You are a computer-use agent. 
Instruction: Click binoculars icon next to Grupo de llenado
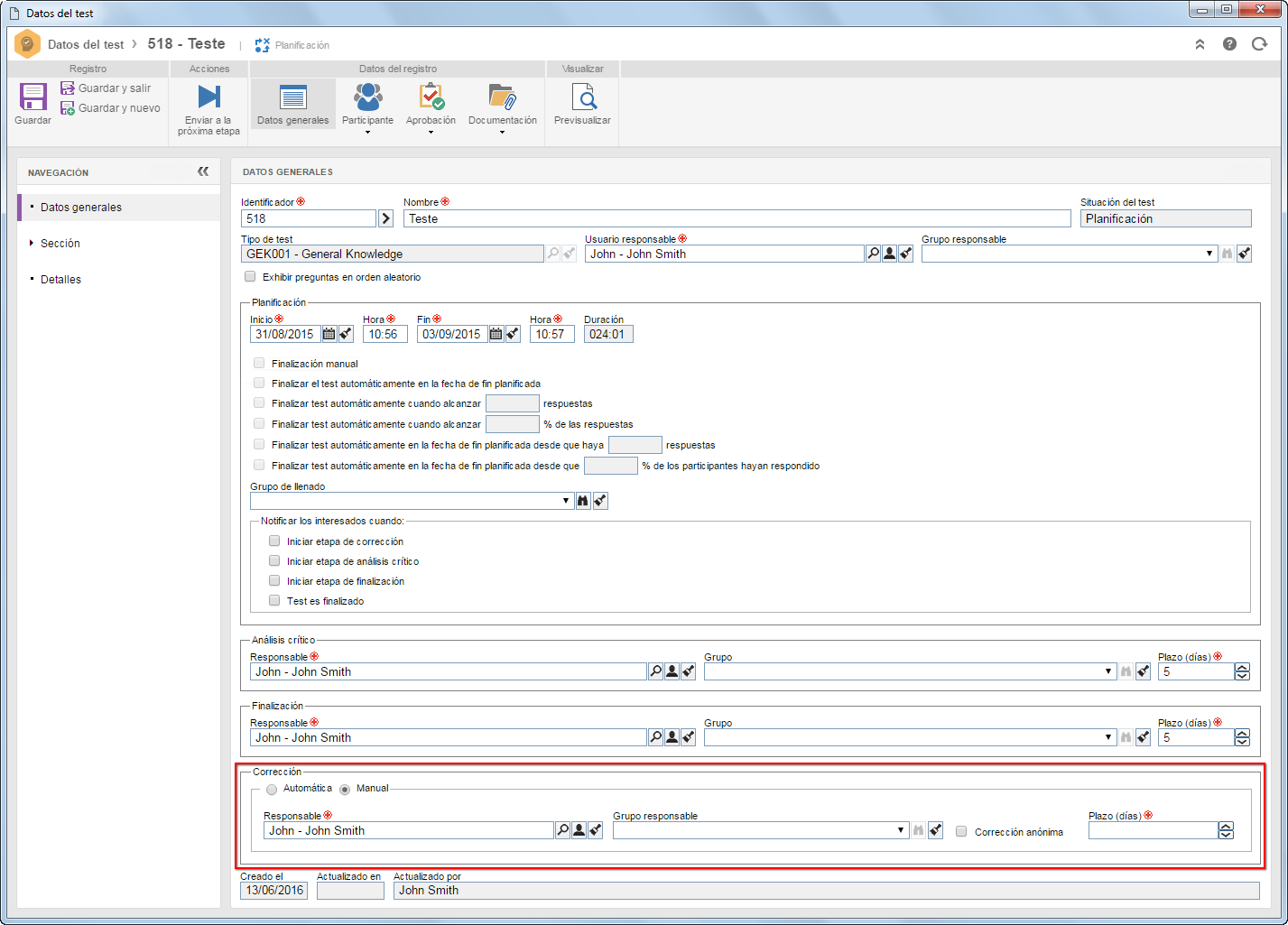pyautogui.click(x=583, y=501)
